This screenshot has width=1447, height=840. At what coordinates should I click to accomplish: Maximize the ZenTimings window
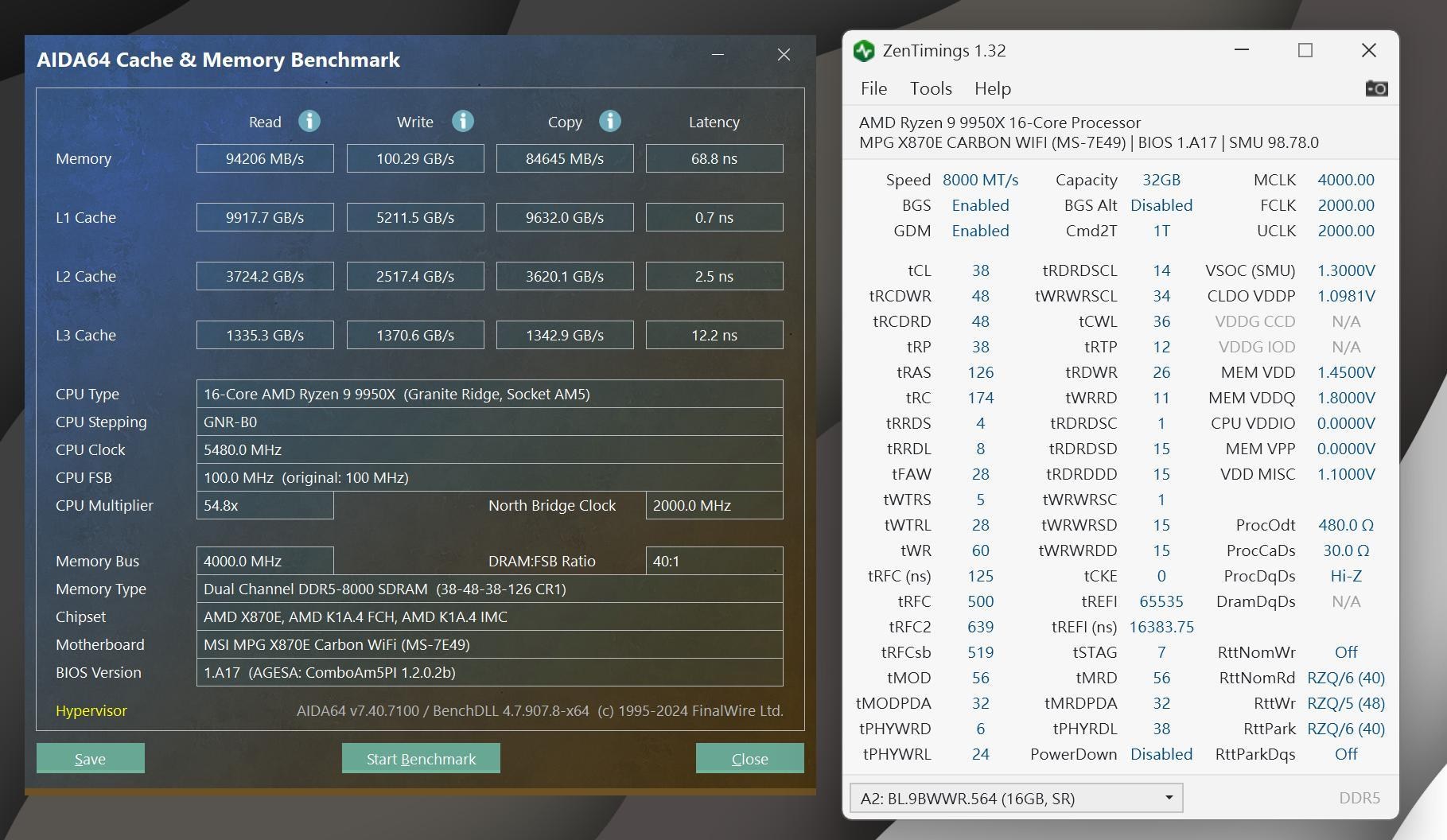coord(1305,50)
